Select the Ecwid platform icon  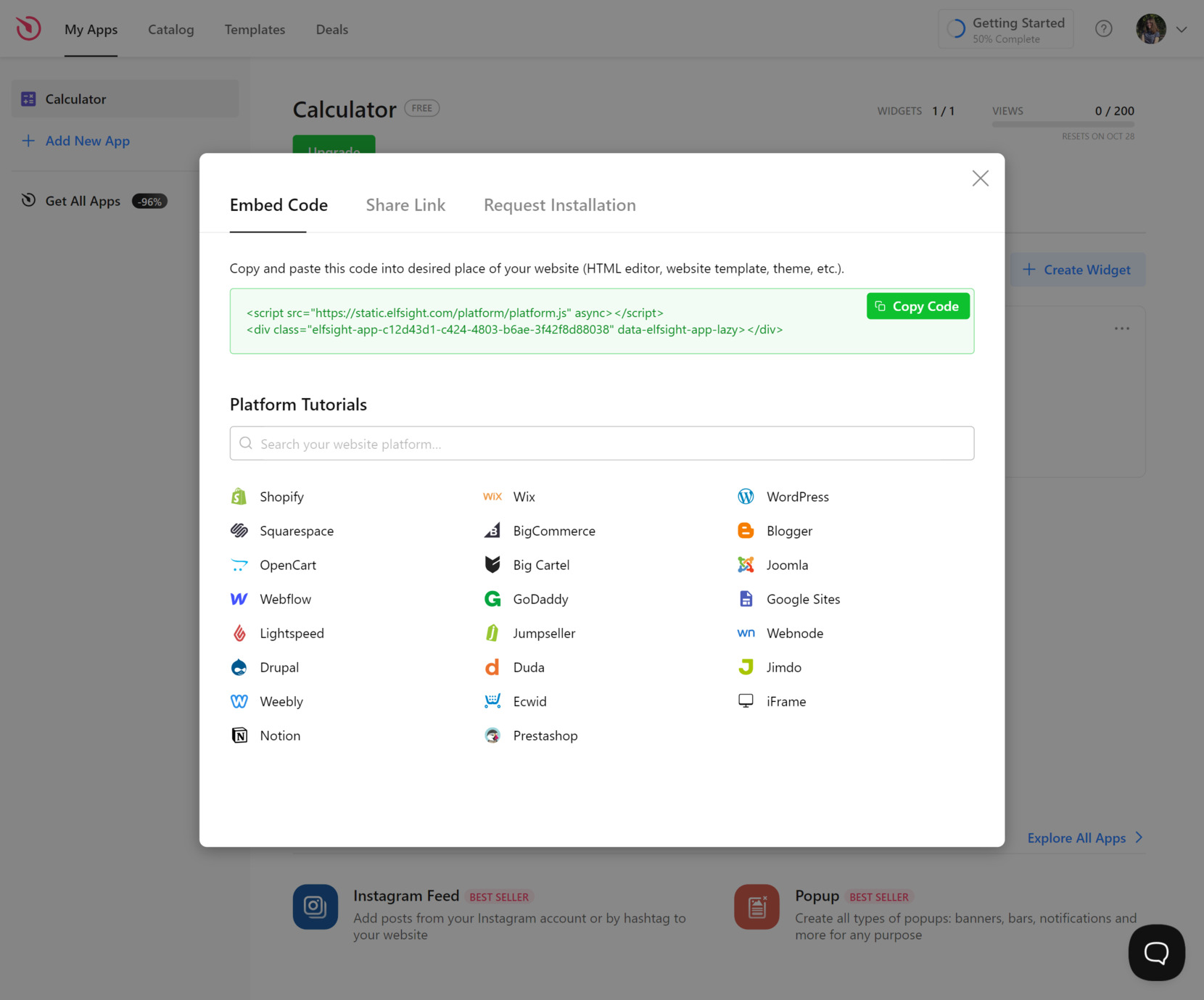click(492, 701)
